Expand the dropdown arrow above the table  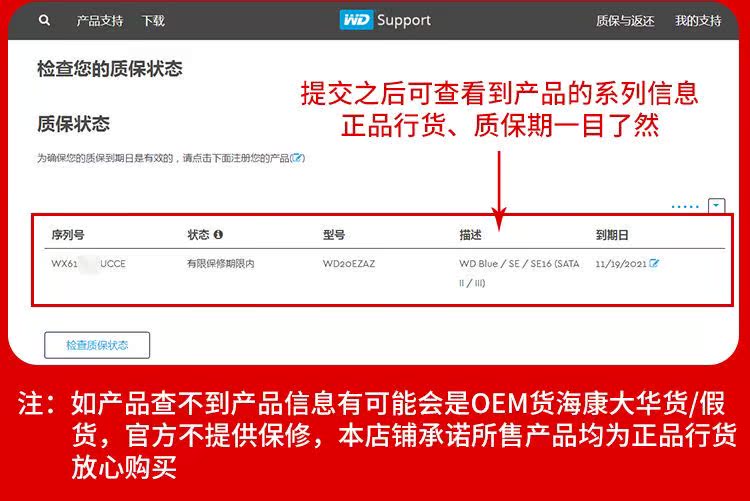pos(716,205)
